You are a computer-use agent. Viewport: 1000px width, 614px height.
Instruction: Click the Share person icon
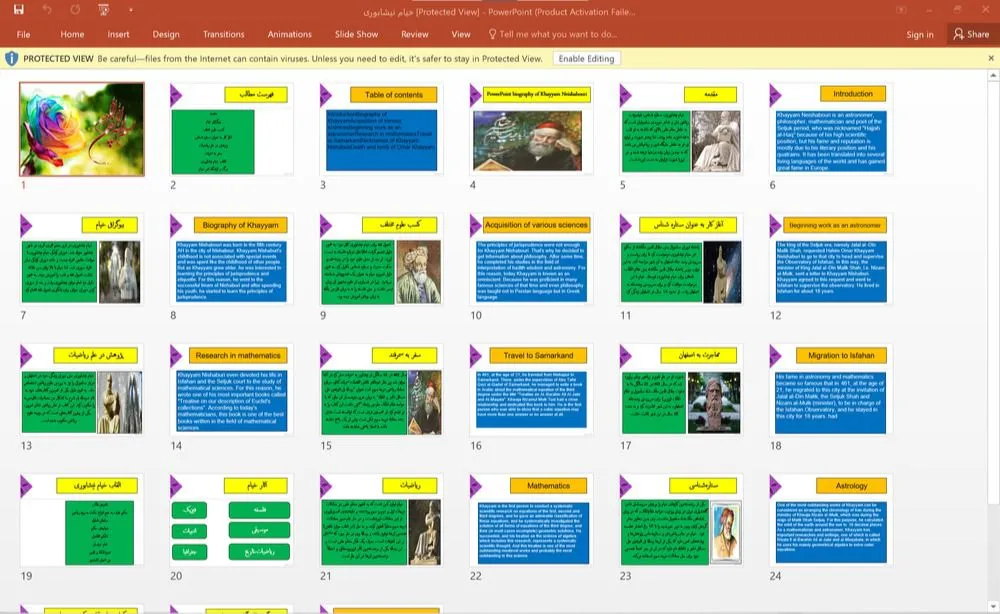point(958,34)
